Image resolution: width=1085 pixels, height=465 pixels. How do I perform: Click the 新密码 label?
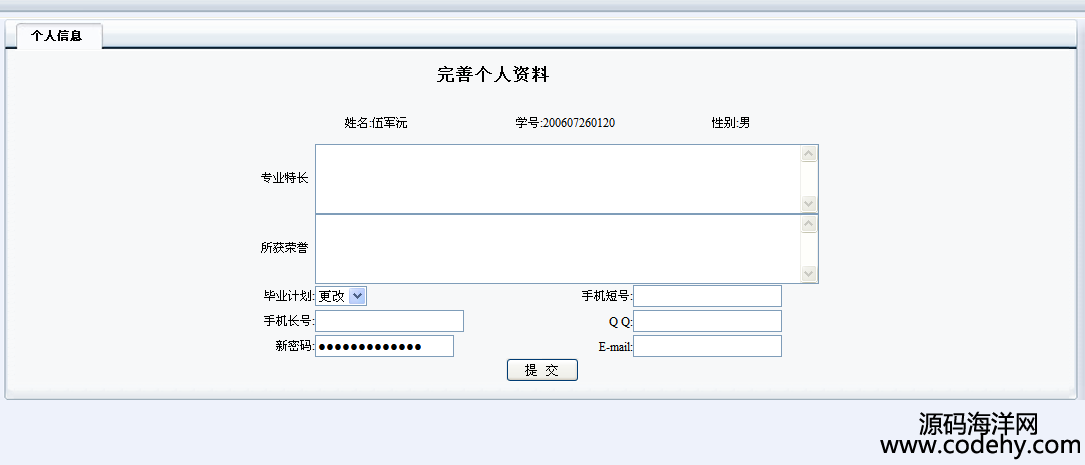(295, 346)
